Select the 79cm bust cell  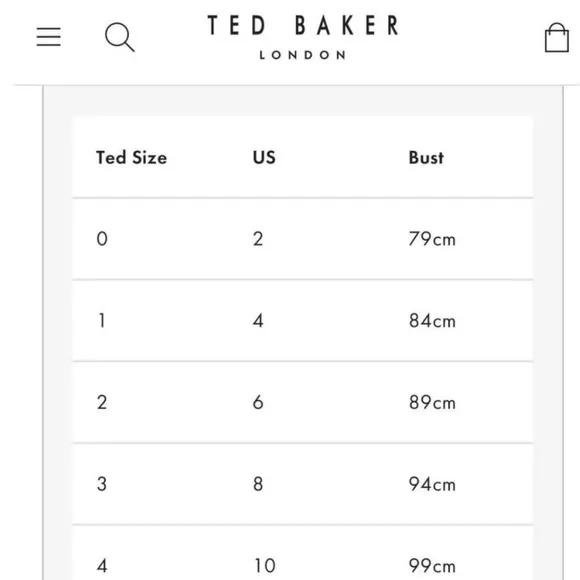coord(432,239)
